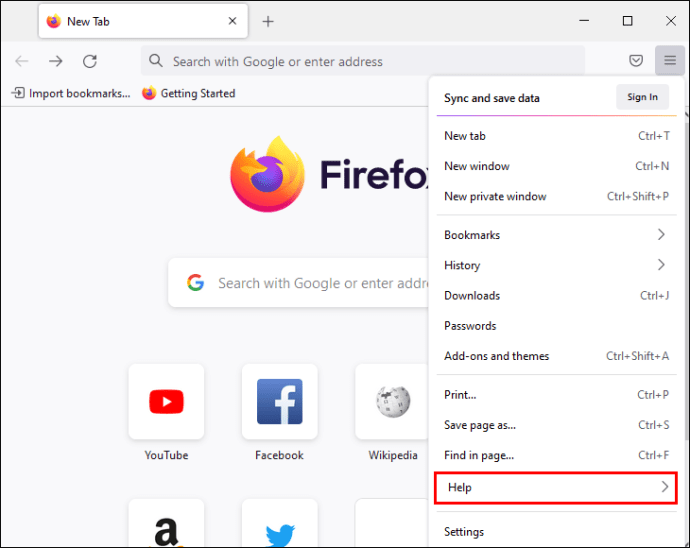Select Find in page...

[556, 455]
